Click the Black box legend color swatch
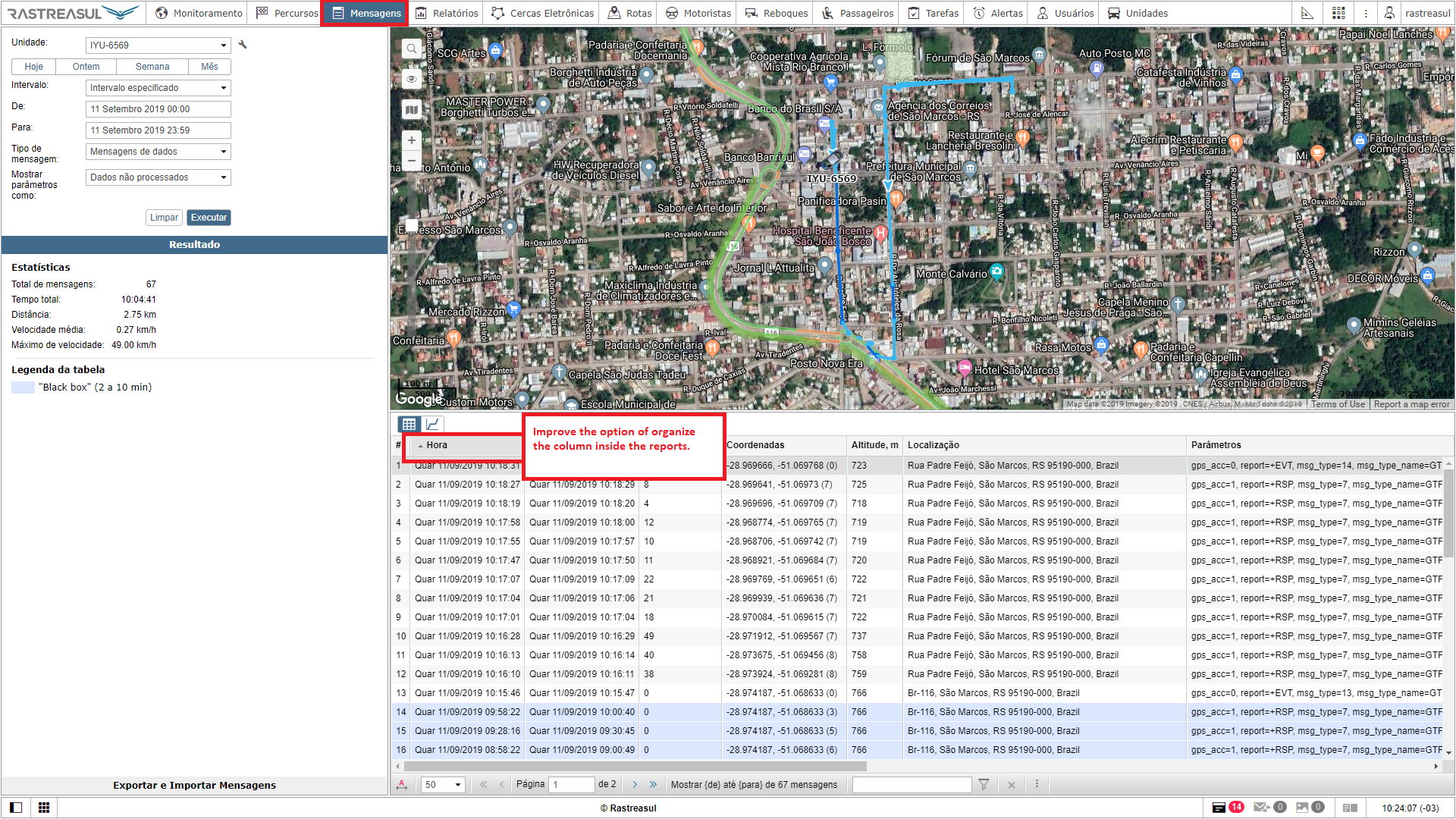Image resolution: width=1456 pixels, height=819 pixels. tap(23, 388)
